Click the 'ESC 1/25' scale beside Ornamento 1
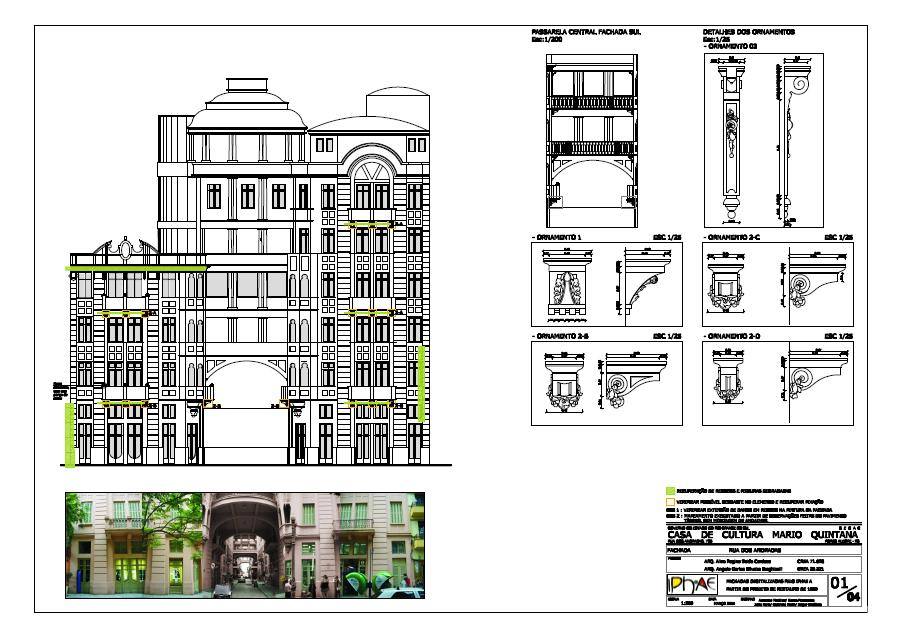This screenshot has height=626, width=902. (667, 237)
